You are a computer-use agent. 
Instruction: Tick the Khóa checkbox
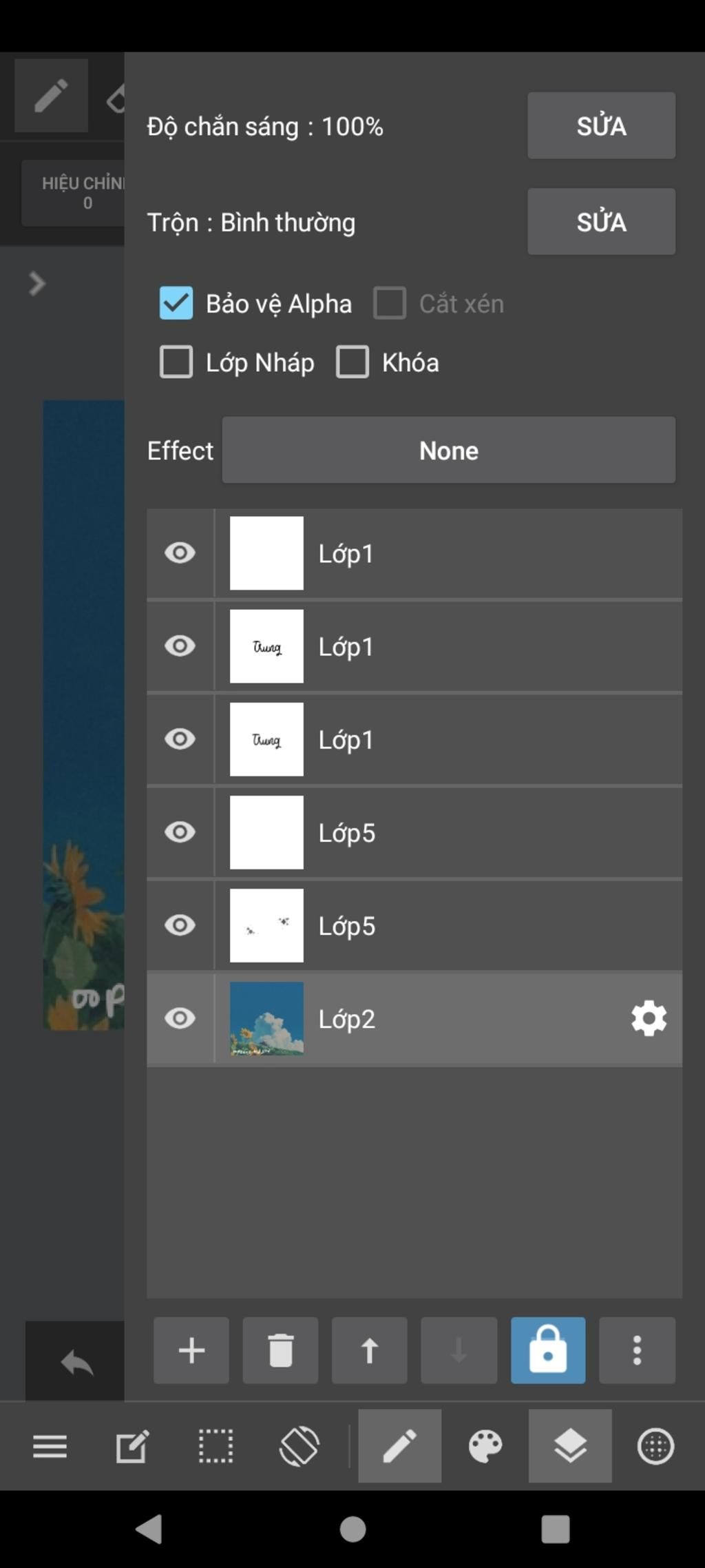(x=352, y=362)
